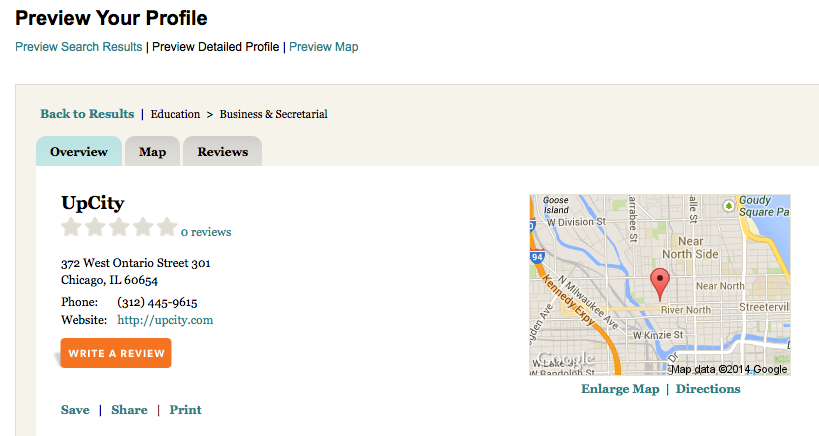
Task: Switch to the Overview tab
Action: [x=78, y=152]
